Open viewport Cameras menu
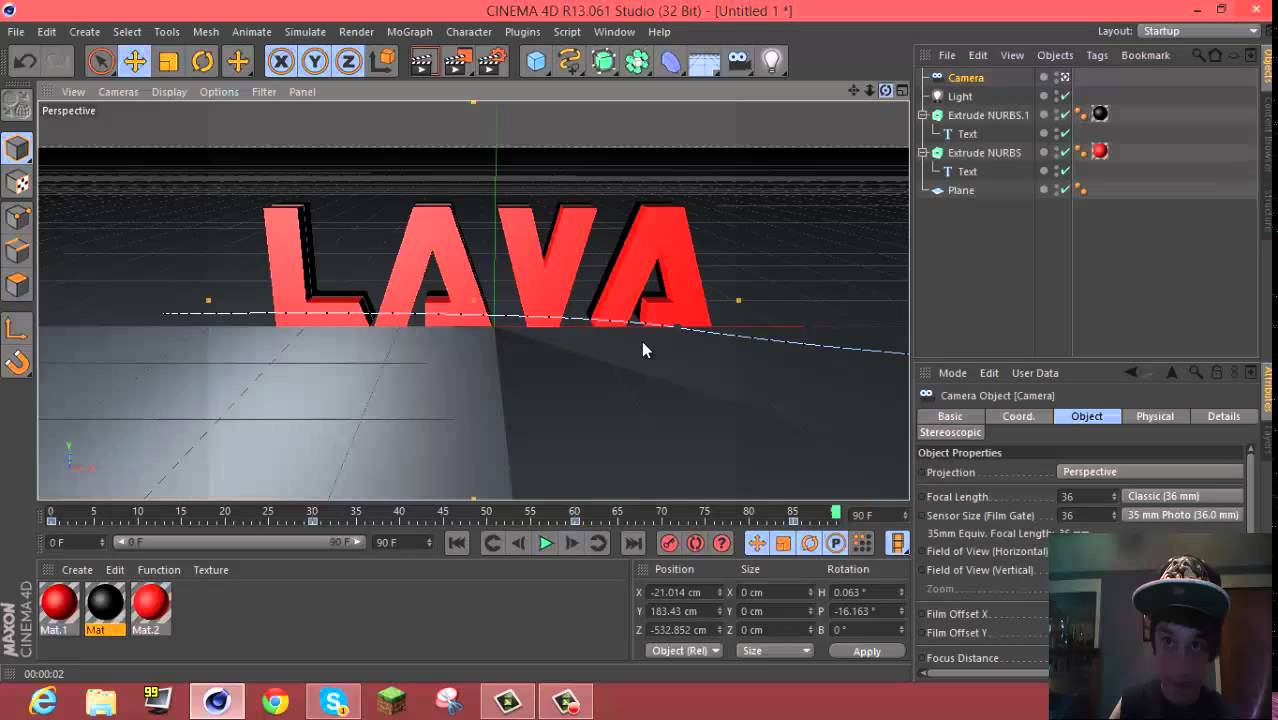Viewport: 1278px width, 720px height. [x=118, y=92]
